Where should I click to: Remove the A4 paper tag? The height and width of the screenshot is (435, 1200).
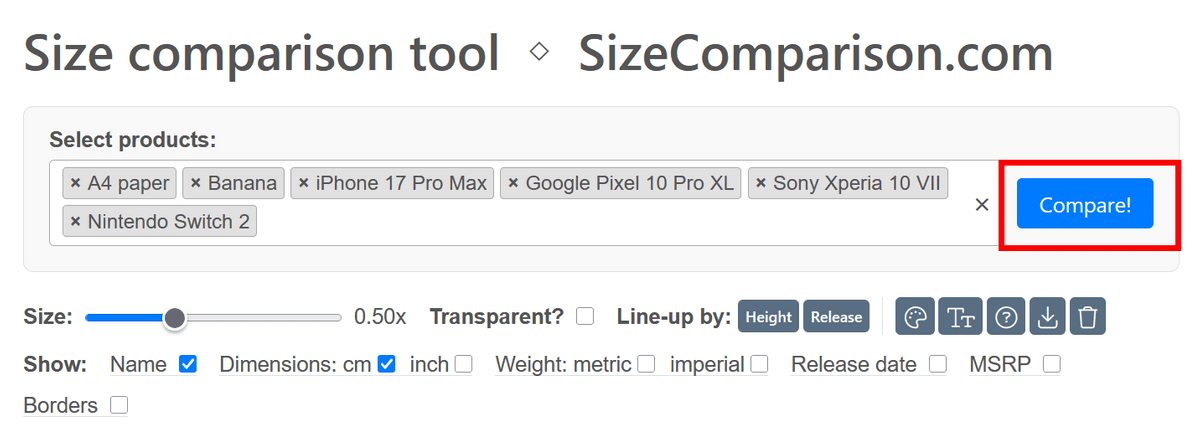(x=75, y=183)
